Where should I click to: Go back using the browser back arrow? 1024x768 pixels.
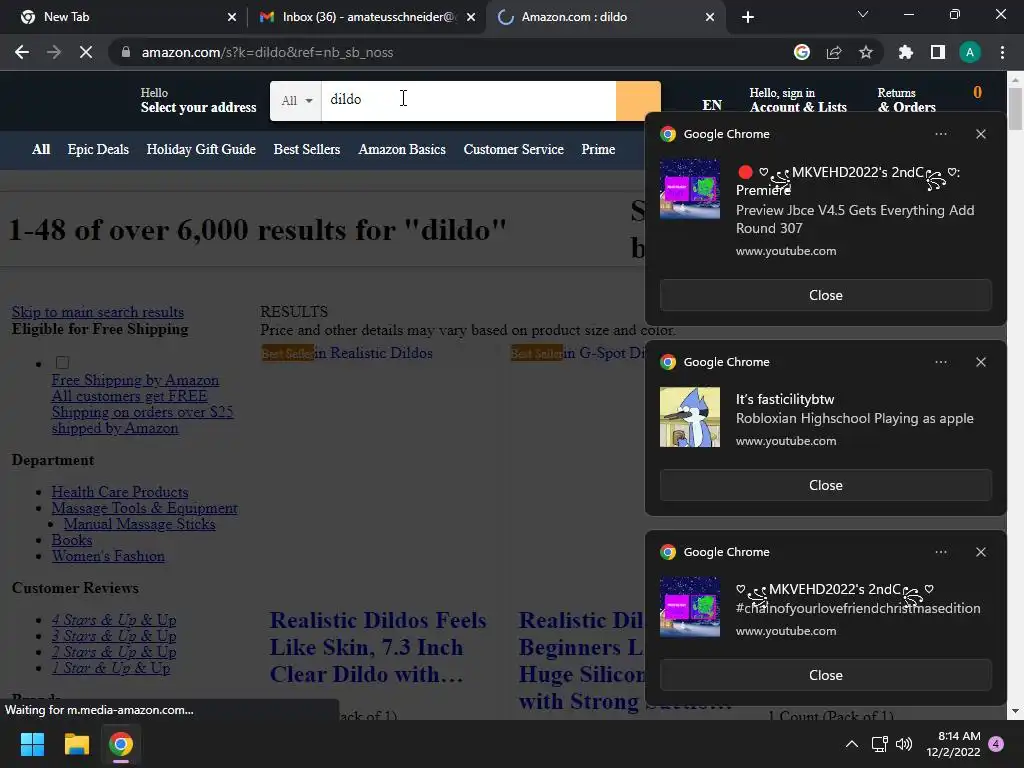22,52
